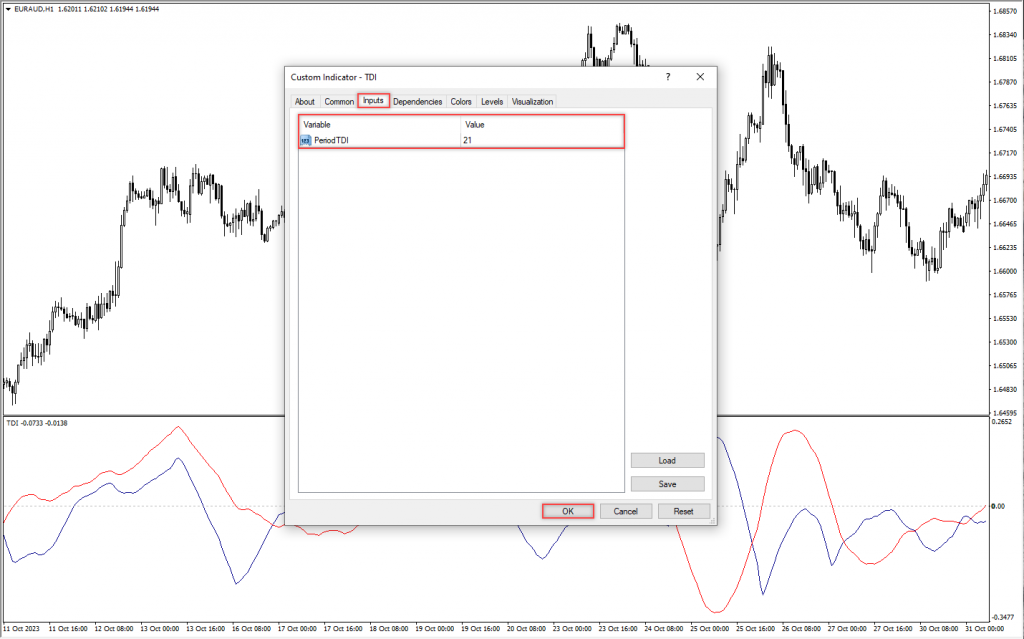Viewport: 1024px width, 639px height.
Task: Click the EURAUD,H1 chart title arrow
Action: coord(8,9)
